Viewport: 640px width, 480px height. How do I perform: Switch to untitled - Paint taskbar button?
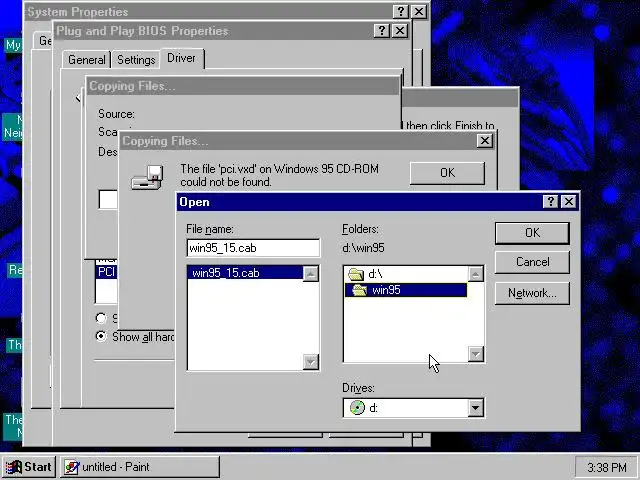(140, 467)
